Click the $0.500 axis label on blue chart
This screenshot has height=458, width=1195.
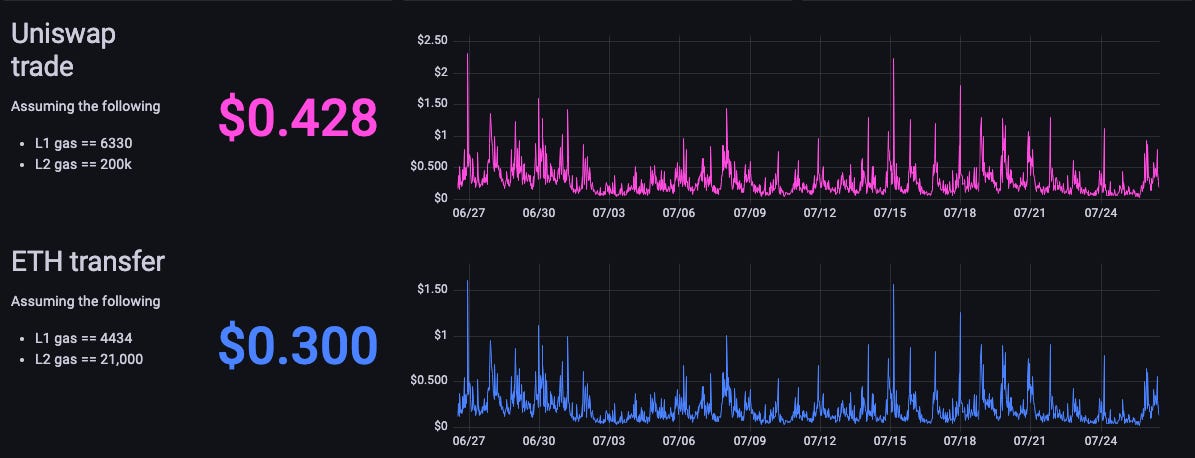tap(429, 380)
